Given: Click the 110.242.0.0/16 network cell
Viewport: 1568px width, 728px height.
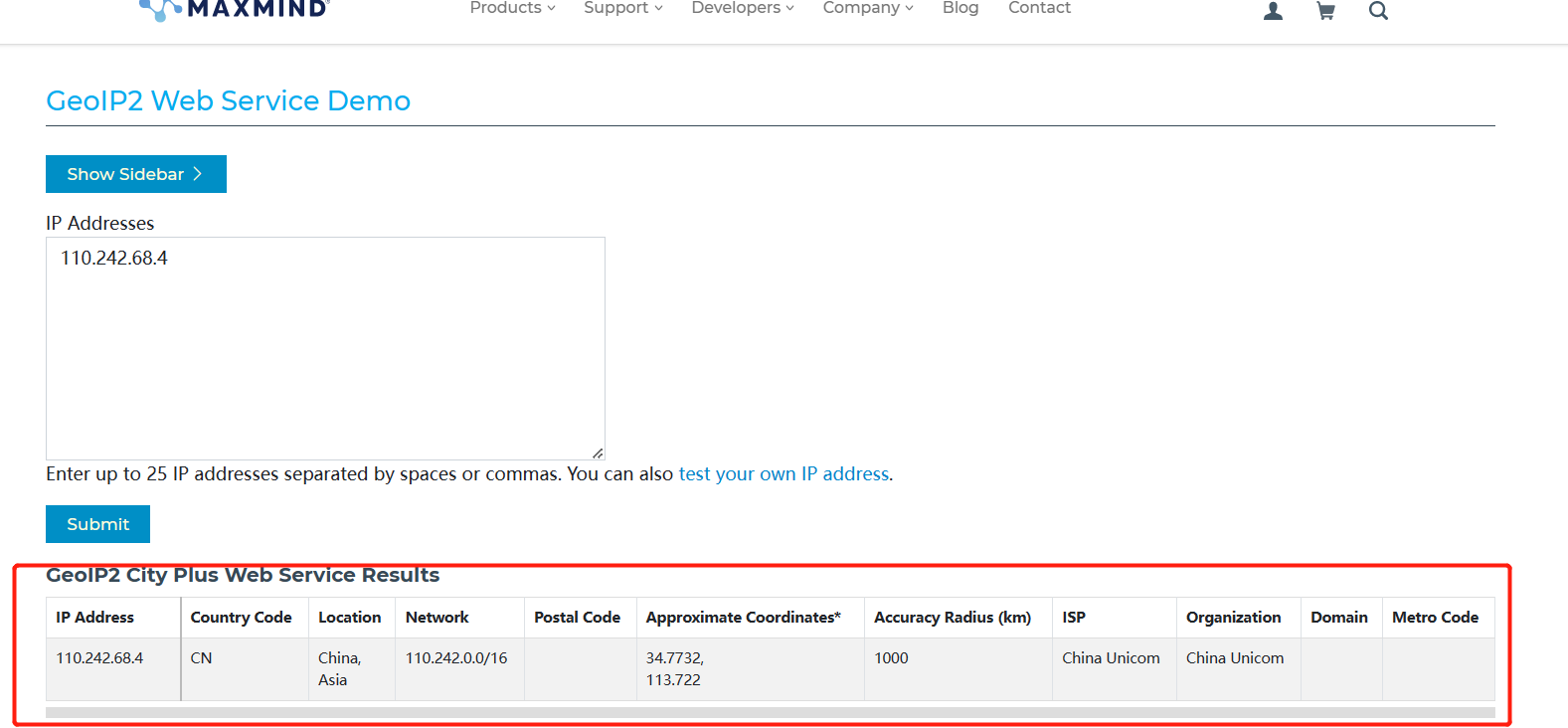Looking at the screenshot, I should pos(459,669).
